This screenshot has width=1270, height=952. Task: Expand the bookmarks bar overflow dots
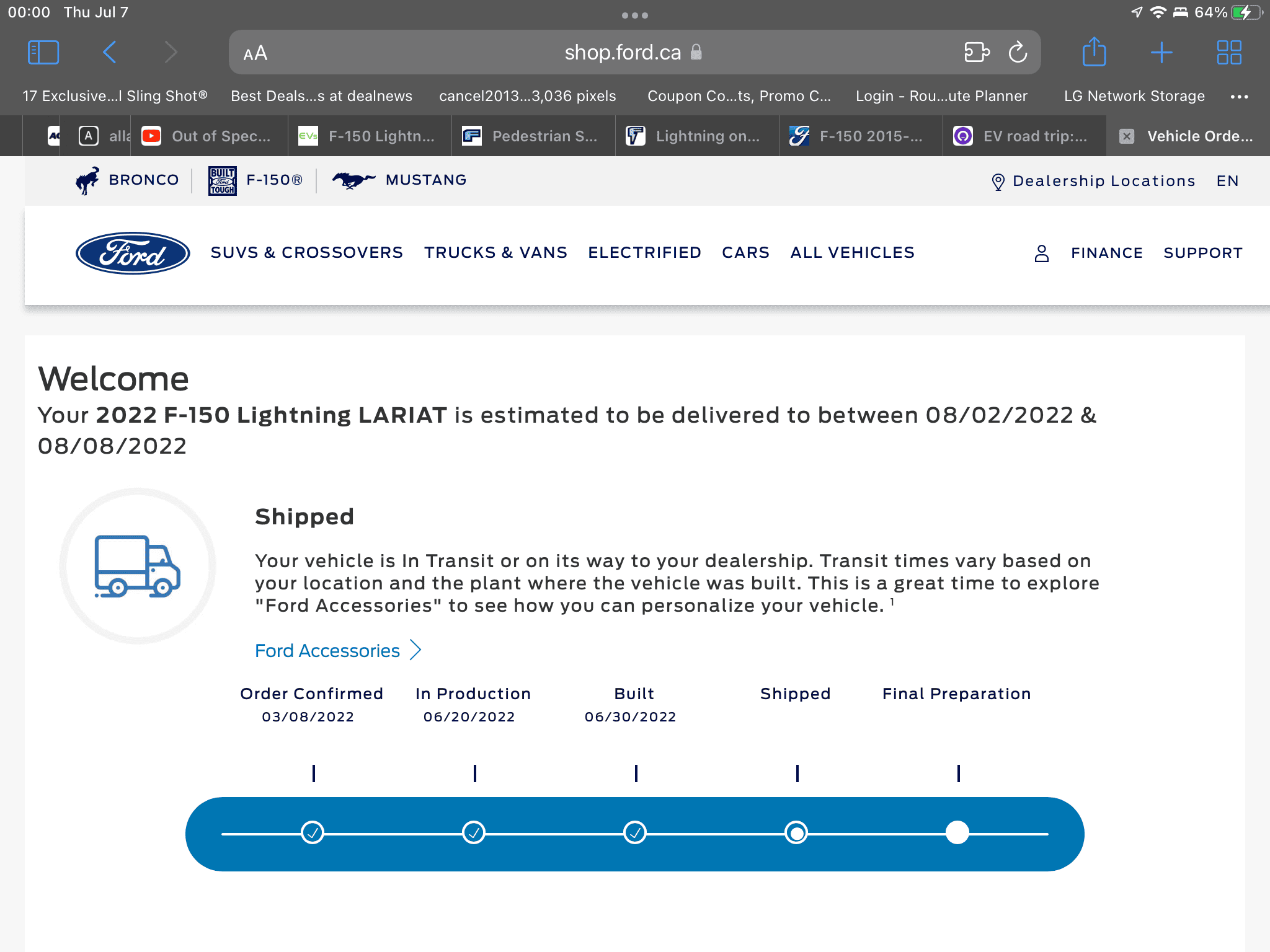(x=1239, y=96)
